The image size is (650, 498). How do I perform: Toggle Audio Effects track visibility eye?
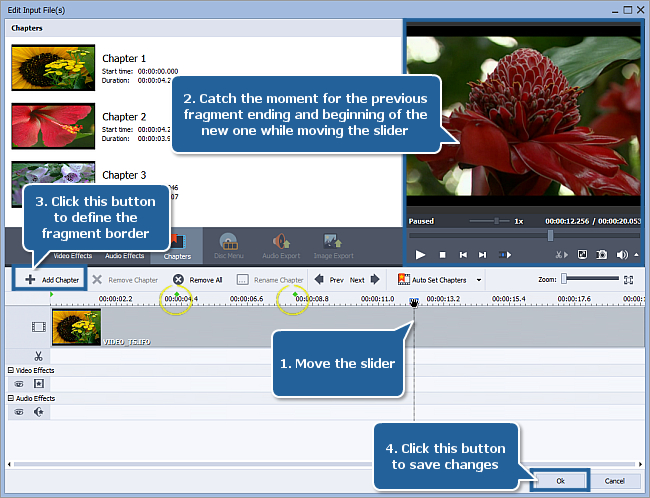[19, 412]
